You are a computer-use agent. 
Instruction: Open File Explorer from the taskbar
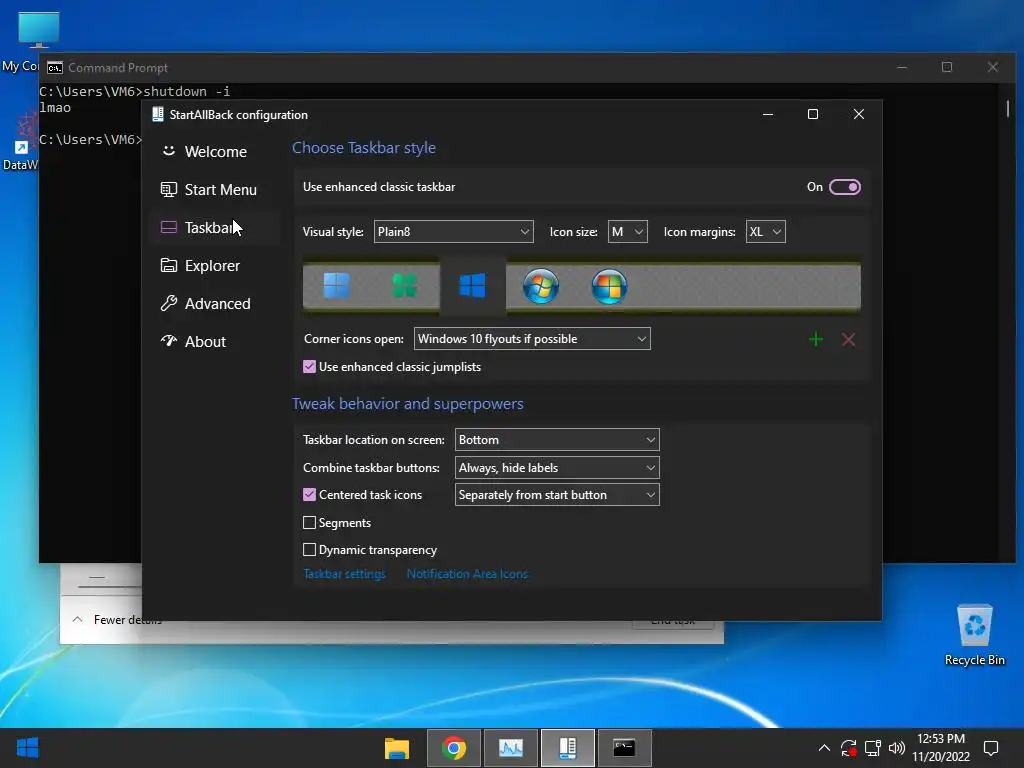tap(396, 748)
